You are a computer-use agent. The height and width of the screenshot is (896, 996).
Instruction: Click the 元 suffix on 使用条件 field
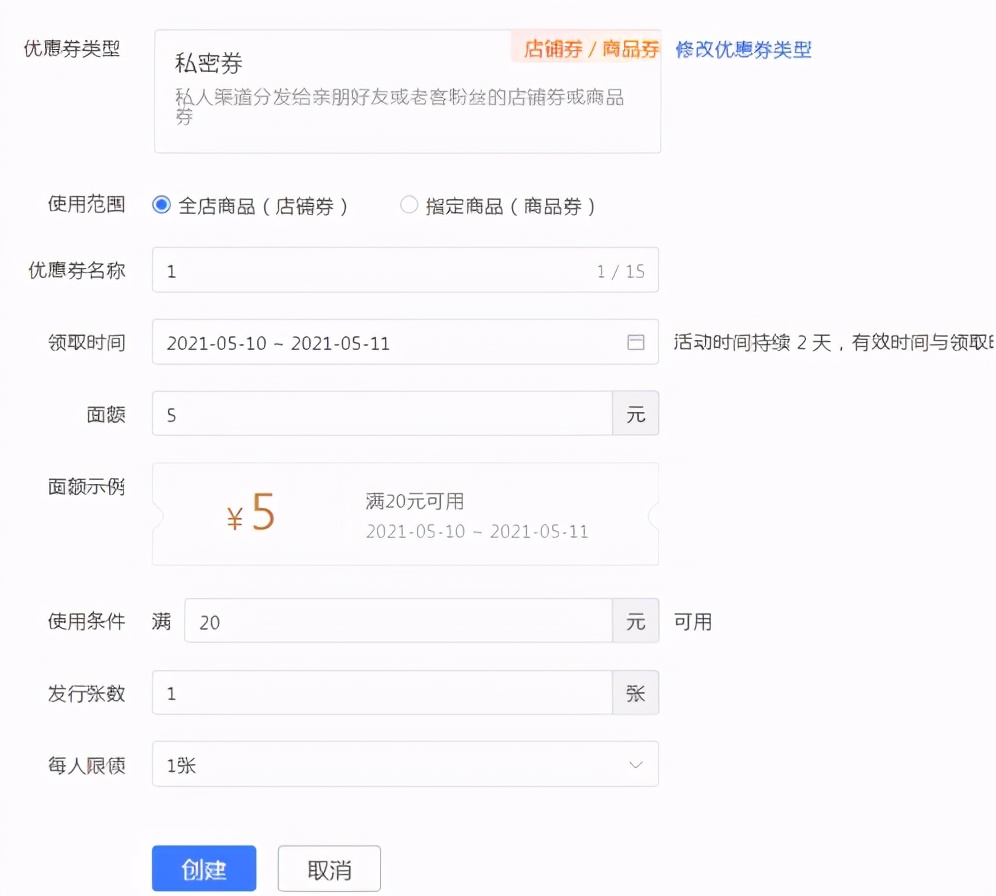[x=637, y=621]
